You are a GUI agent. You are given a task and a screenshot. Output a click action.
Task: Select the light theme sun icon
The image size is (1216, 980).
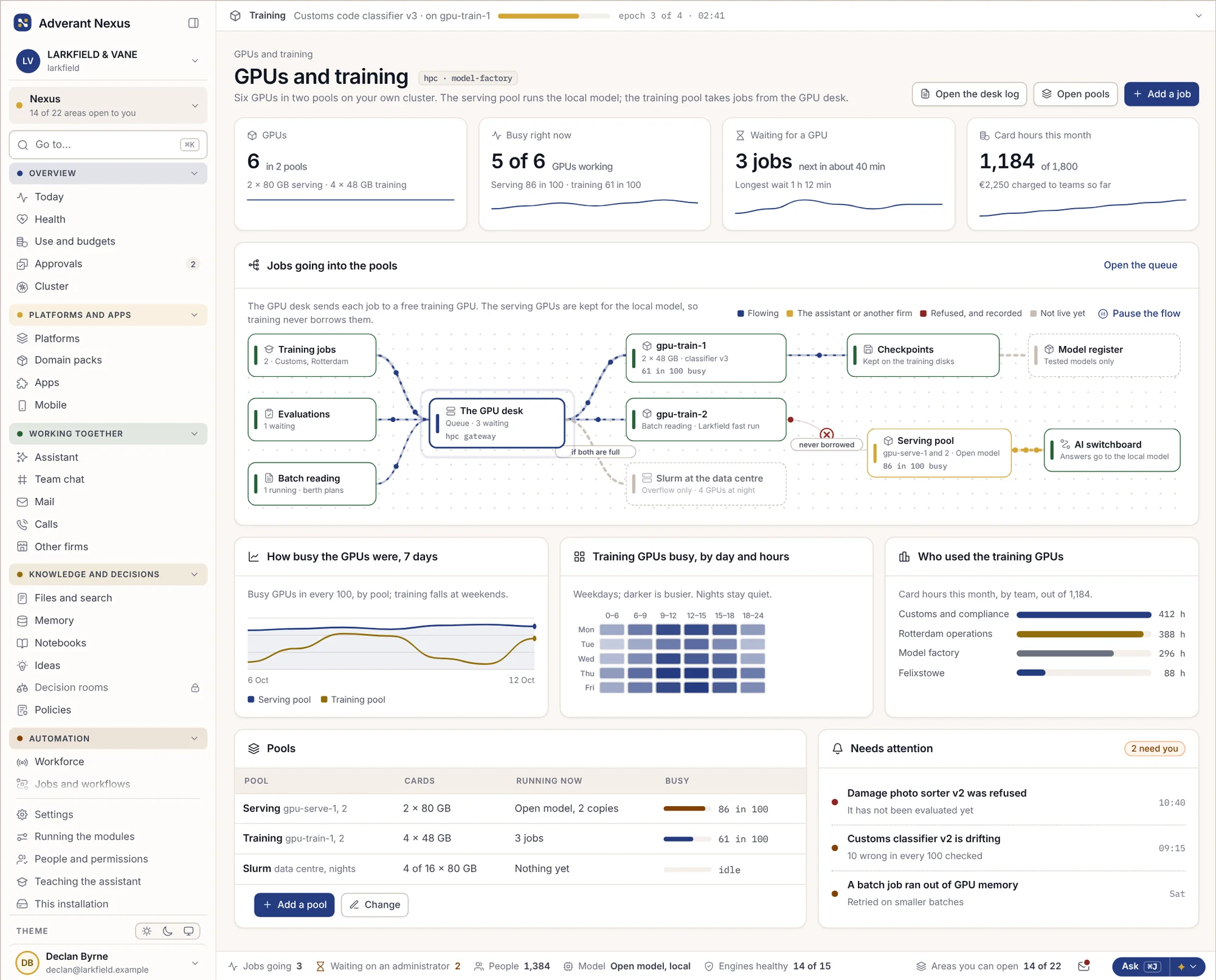147,931
